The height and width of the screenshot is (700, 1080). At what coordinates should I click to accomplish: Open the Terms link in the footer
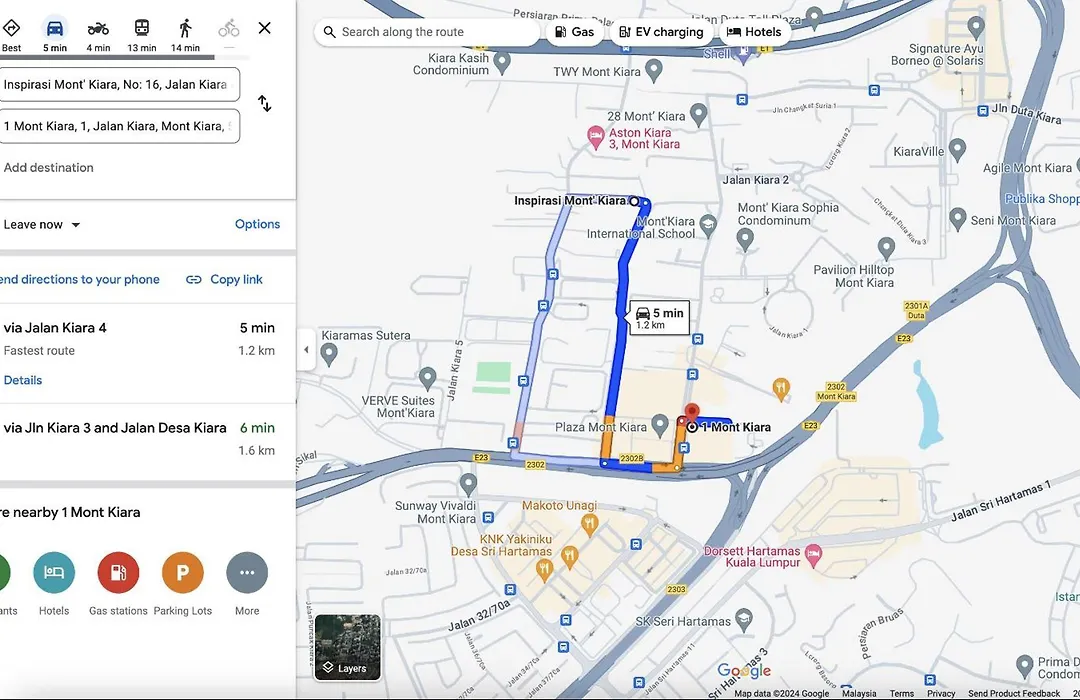[x=902, y=694]
